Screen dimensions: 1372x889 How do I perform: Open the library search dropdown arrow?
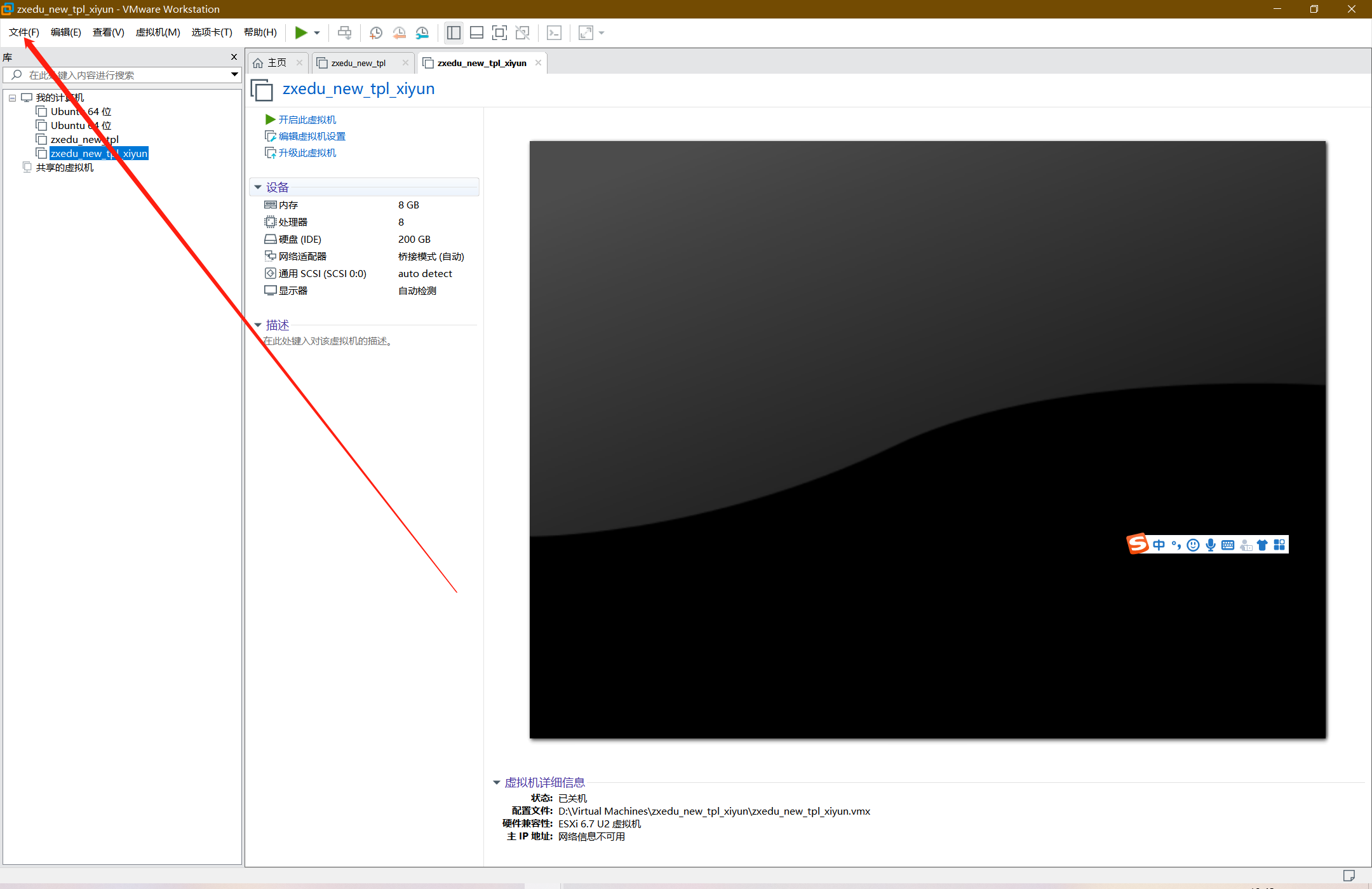click(234, 75)
